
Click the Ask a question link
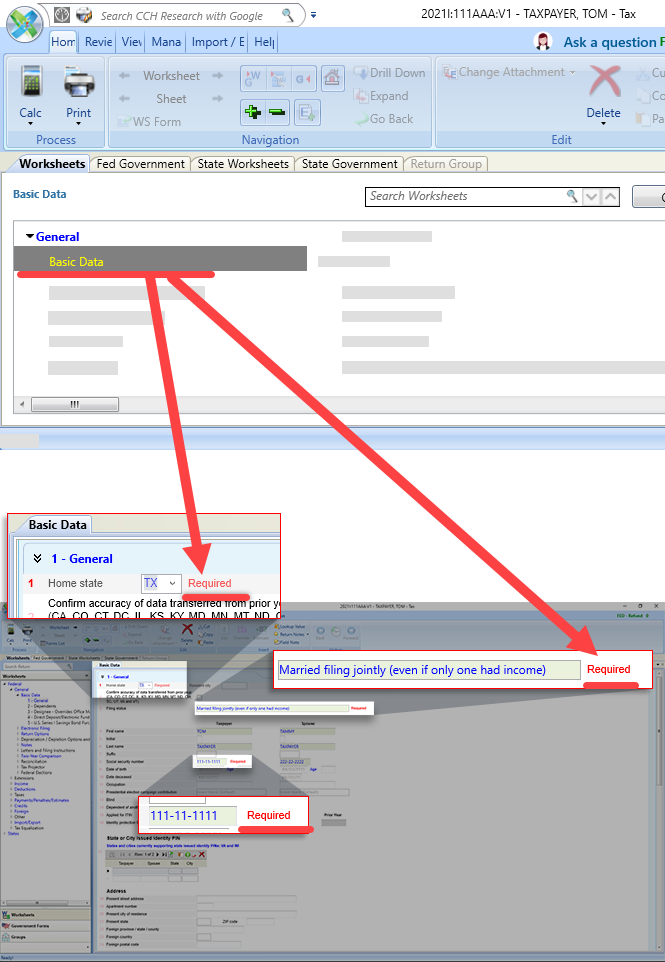610,42
